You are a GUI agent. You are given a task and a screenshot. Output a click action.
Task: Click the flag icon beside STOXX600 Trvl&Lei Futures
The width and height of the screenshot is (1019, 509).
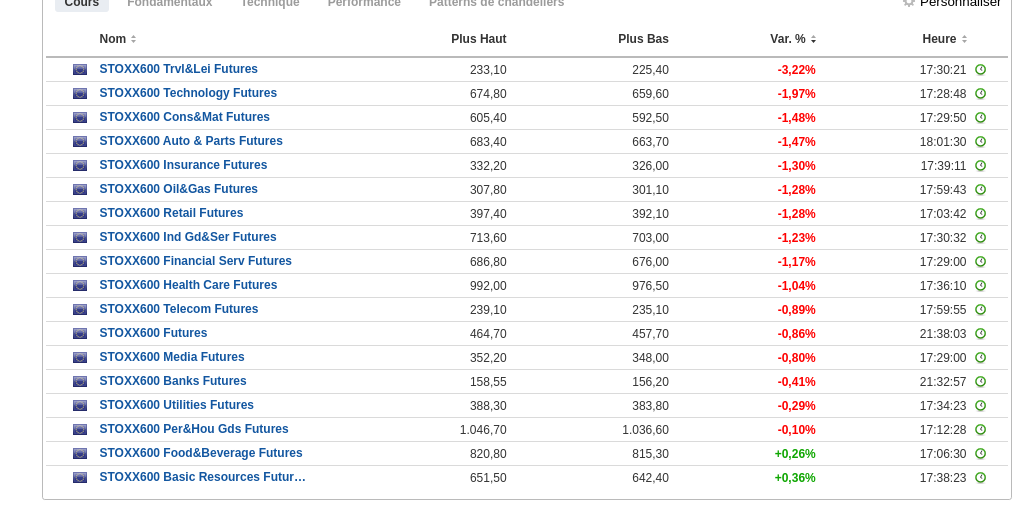pos(80,70)
